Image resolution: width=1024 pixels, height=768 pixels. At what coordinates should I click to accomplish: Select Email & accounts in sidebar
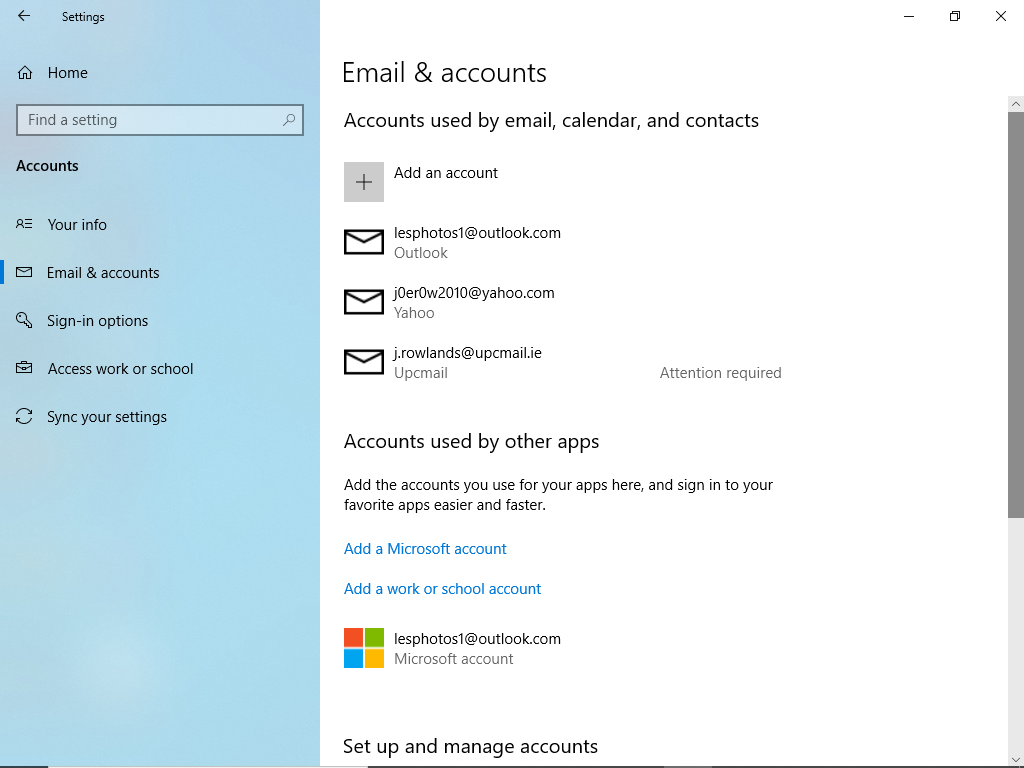88,273
